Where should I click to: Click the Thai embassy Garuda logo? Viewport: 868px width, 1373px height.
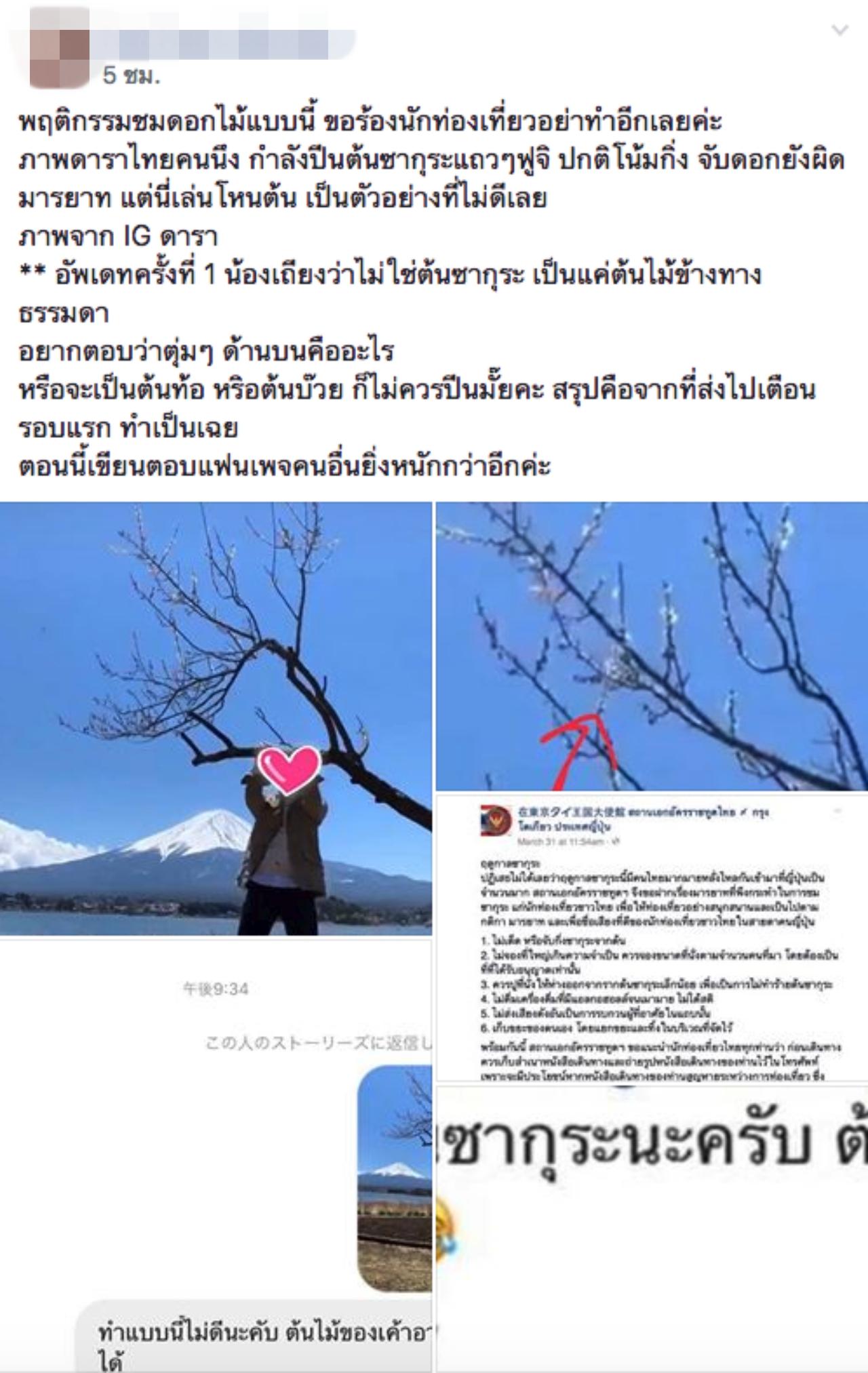(x=496, y=817)
